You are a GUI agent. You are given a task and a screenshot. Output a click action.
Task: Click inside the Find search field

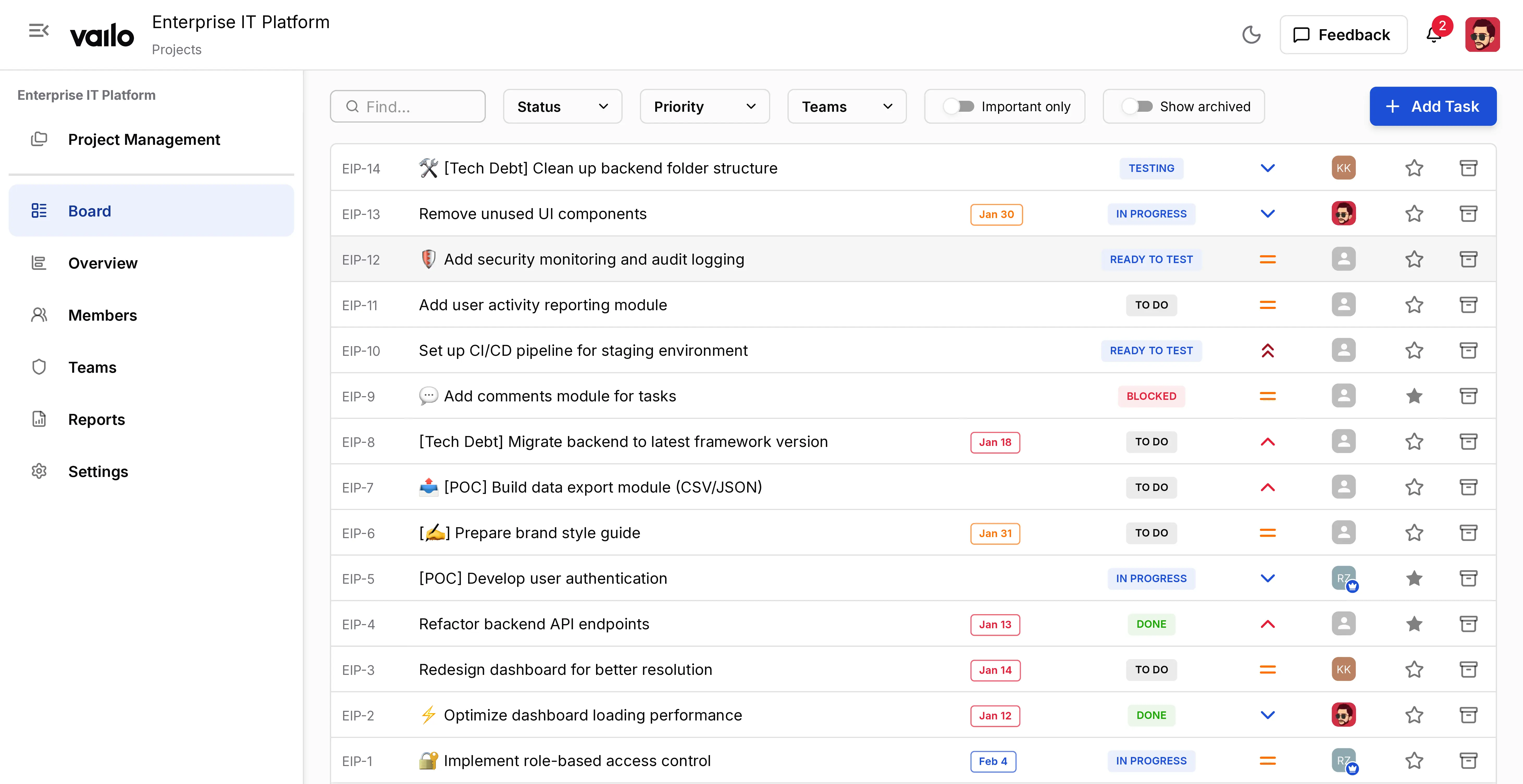[x=407, y=107]
